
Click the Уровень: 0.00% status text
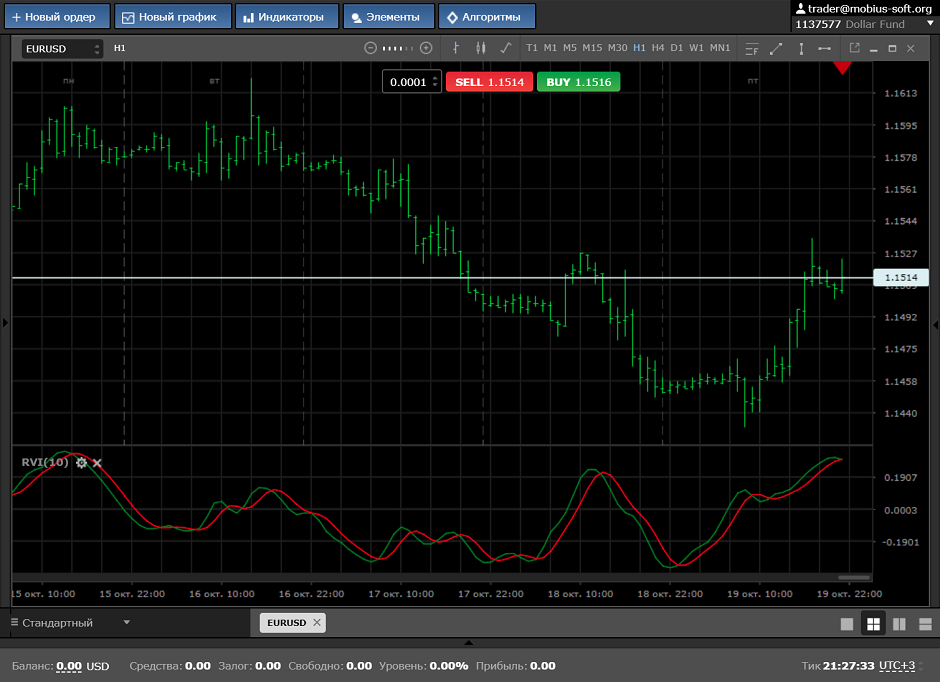coord(423,666)
